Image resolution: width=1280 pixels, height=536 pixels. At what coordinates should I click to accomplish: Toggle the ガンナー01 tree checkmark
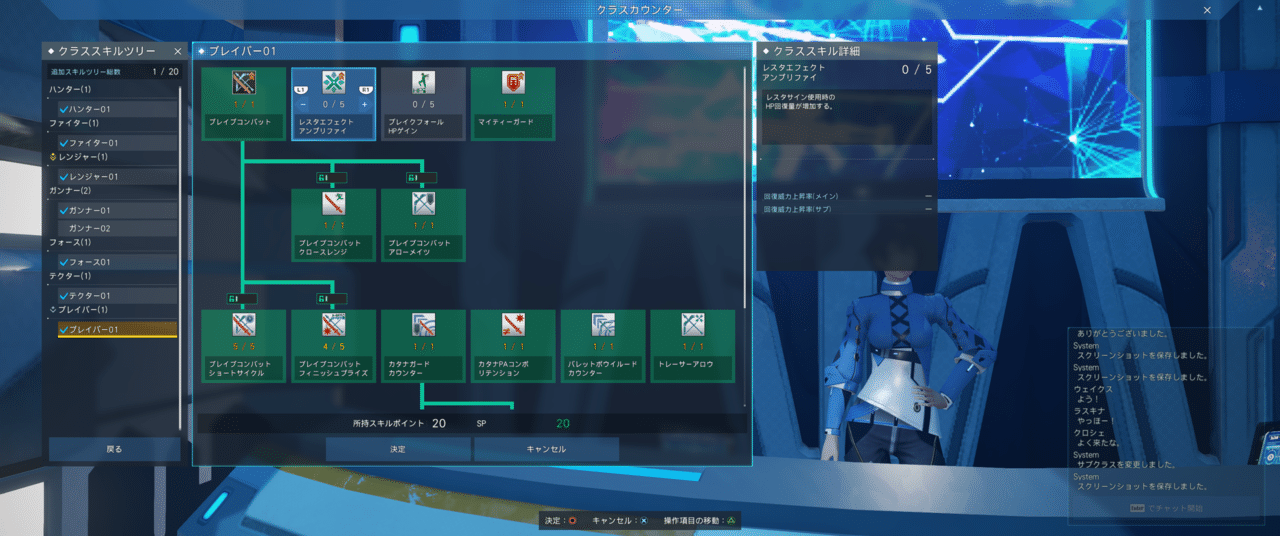click(64, 211)
